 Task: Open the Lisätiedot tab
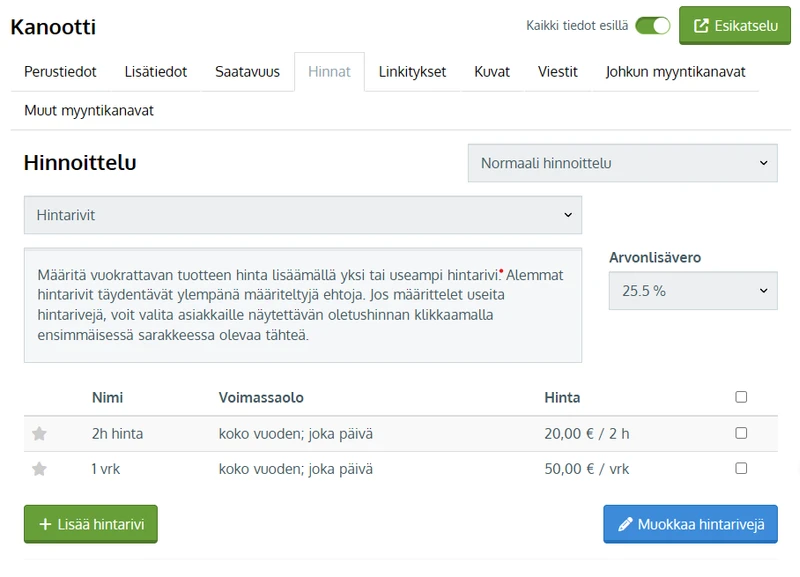pyautogui.click(x=156, y=72)
